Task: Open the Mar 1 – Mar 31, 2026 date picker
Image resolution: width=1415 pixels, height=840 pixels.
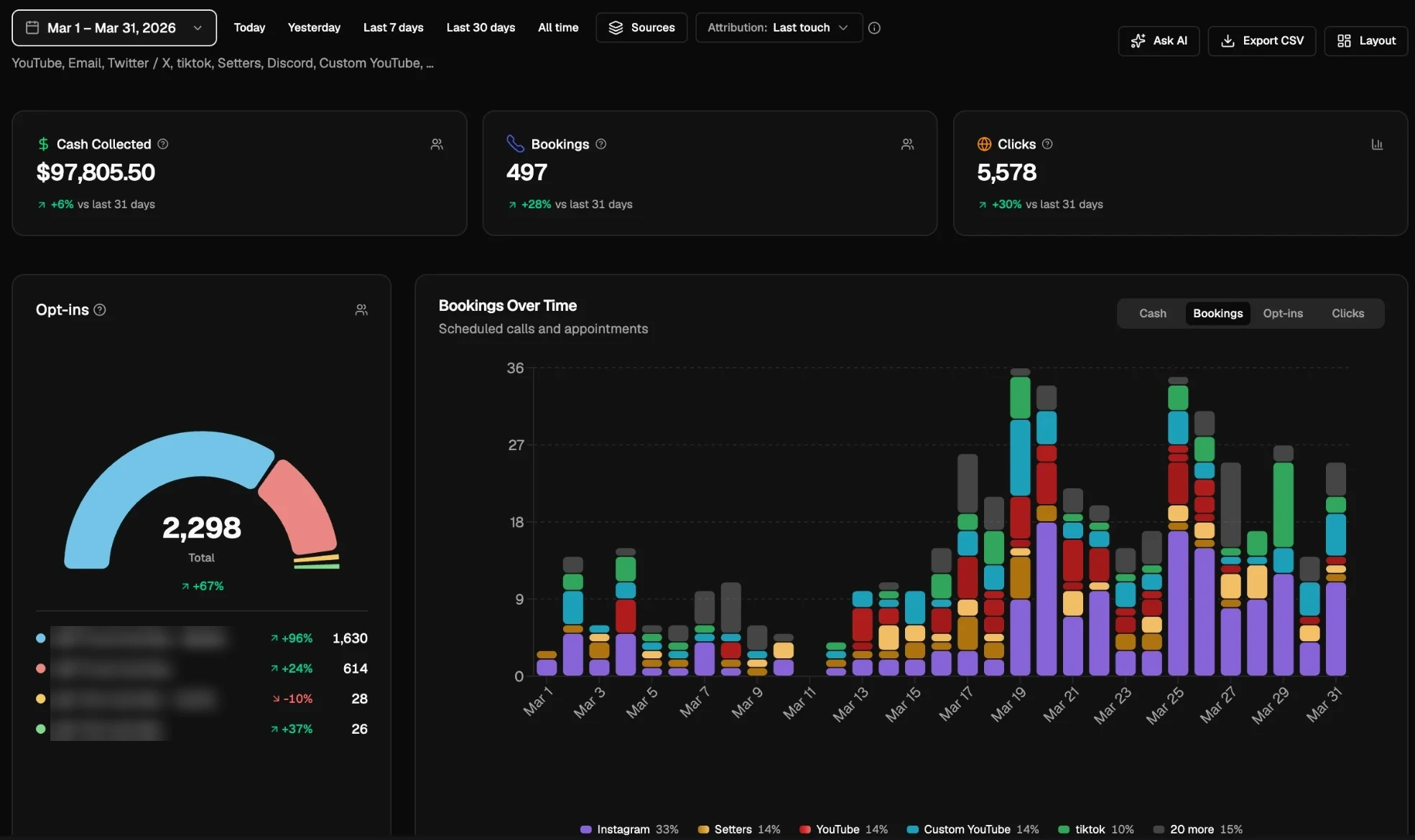Action: pos(114,28)
